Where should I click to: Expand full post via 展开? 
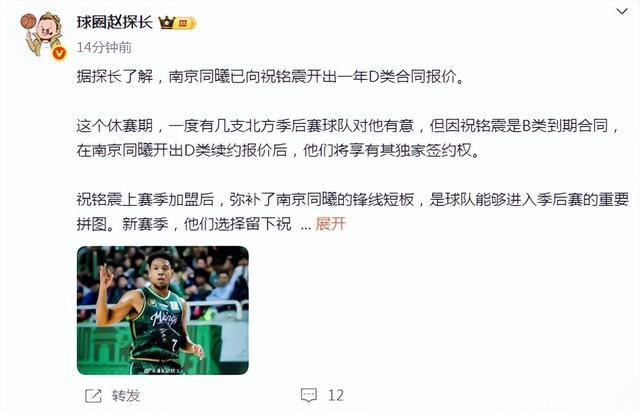(x=331, y=224)
